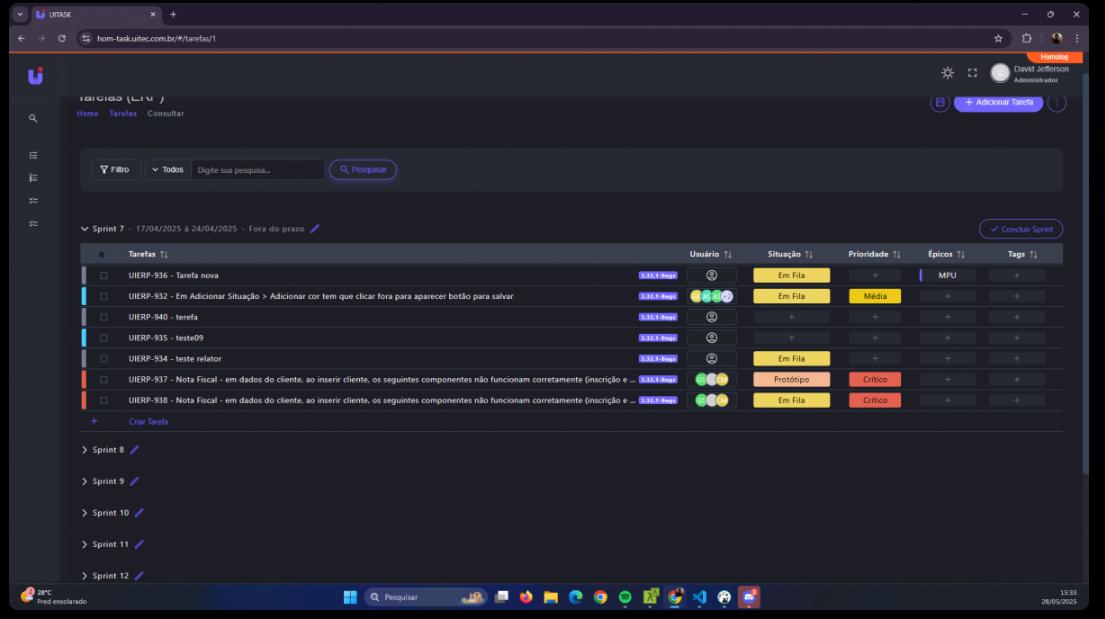This screenshot has width=1105, height=619.
Task: Click the save icon beside Adicionar Tarefa
Action: tap(939, 103)
